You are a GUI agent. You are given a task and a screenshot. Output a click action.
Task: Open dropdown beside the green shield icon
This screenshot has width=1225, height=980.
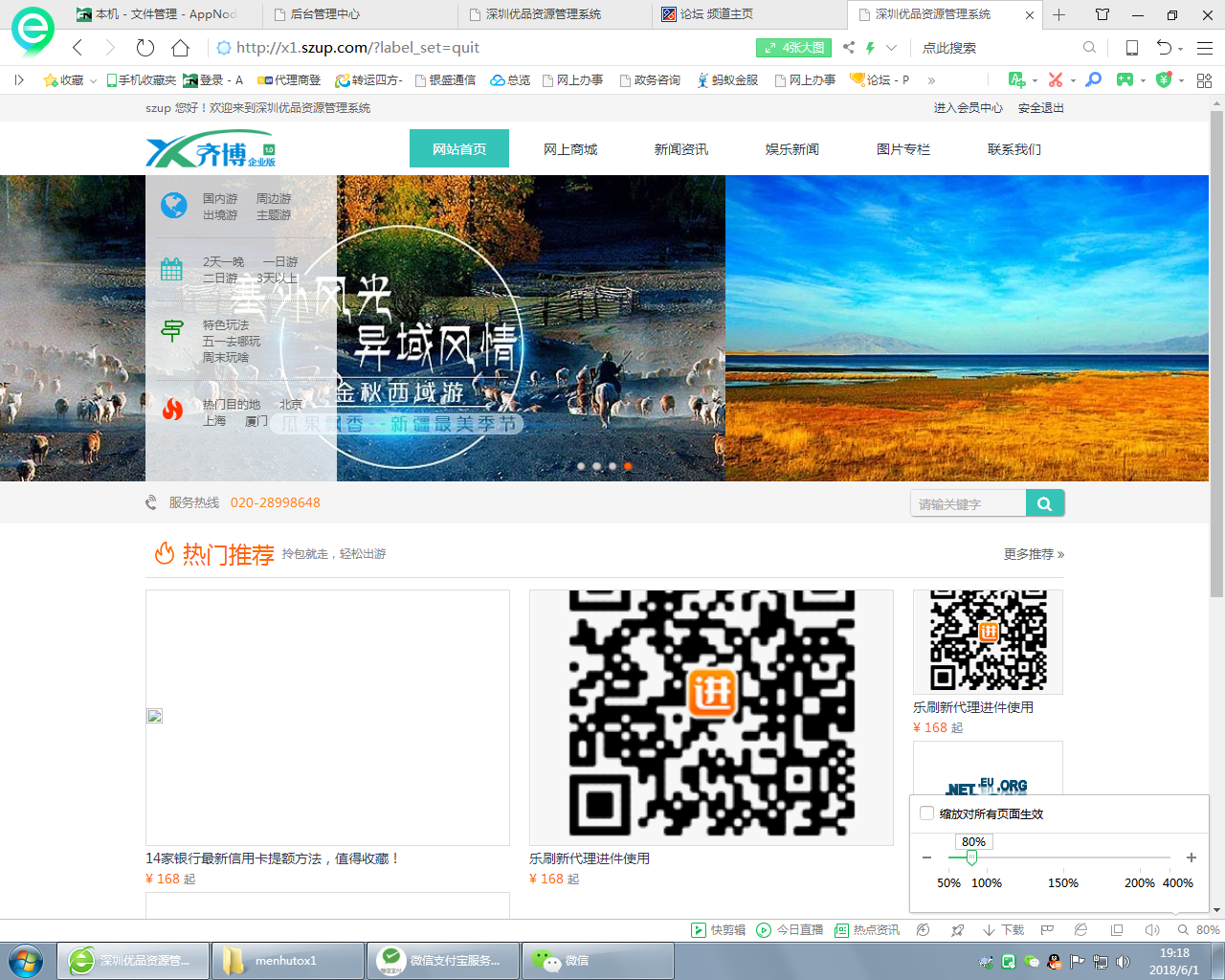pyautogui.click(x=1181, y=81)
